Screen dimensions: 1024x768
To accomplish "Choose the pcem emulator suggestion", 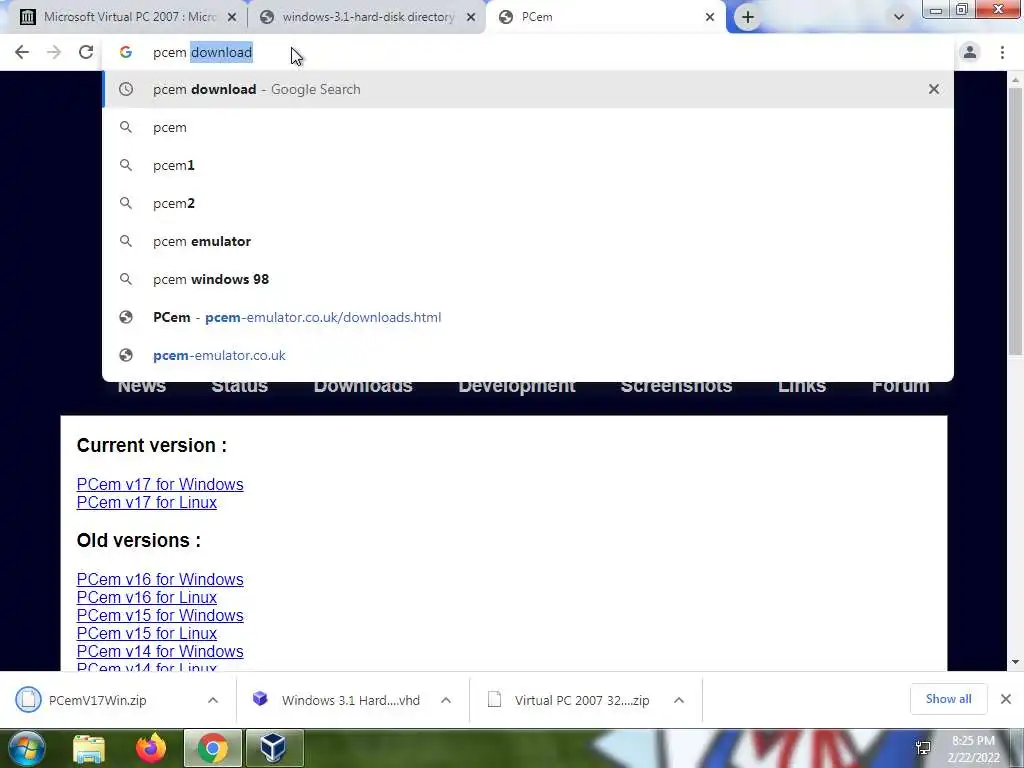I will (x=528, y=241).
